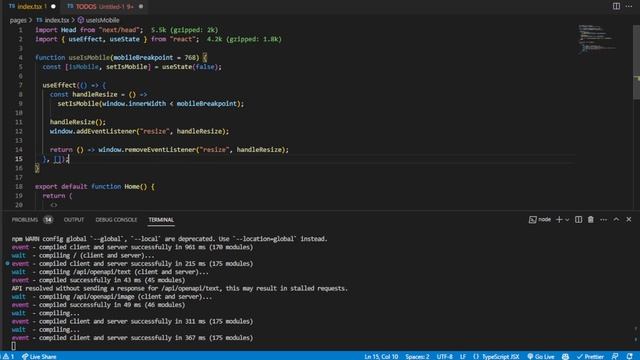Click the export default function Home line
640x360 pixels.
(x=95, y=187)
